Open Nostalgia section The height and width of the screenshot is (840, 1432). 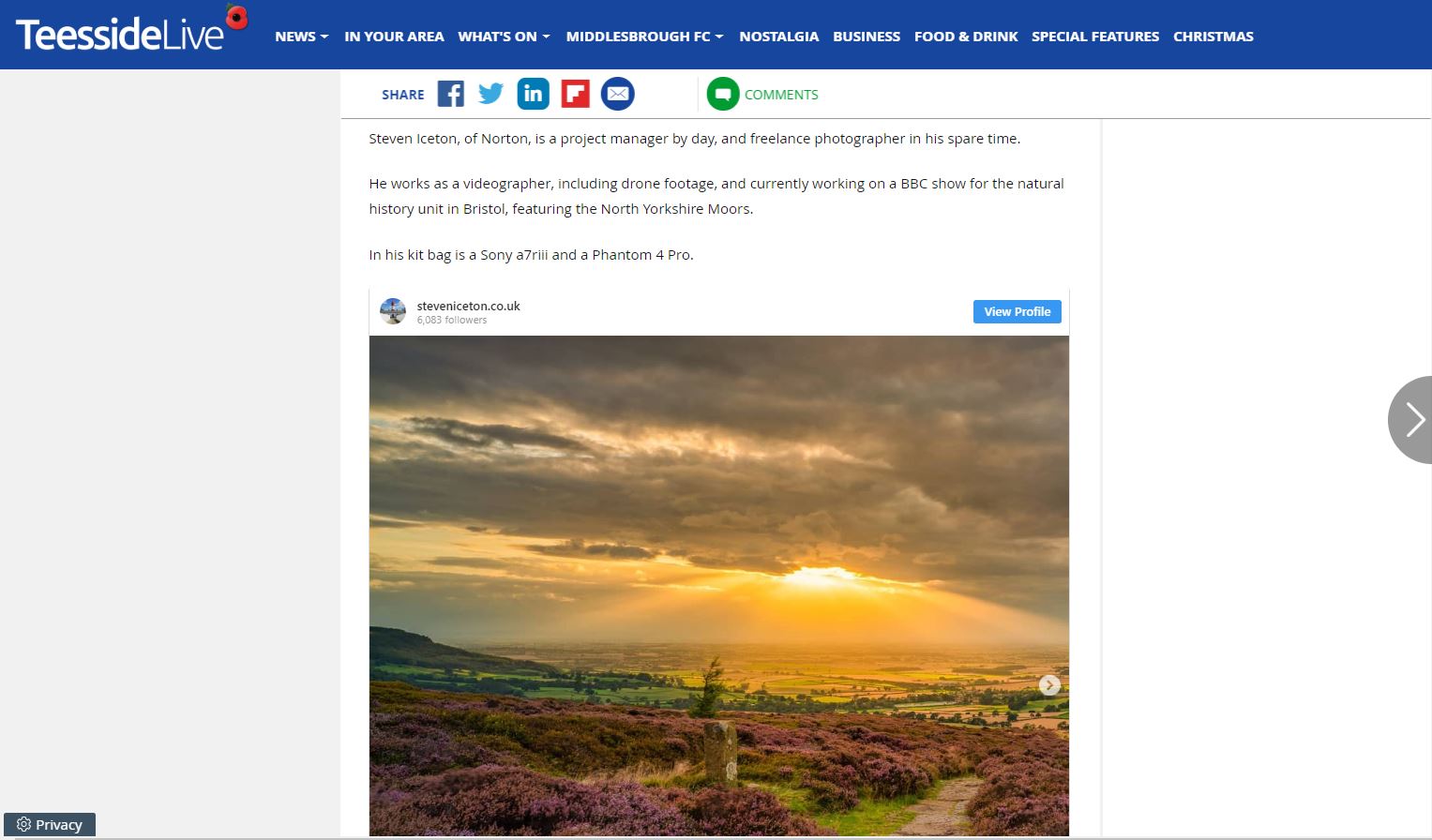(778, 37)
